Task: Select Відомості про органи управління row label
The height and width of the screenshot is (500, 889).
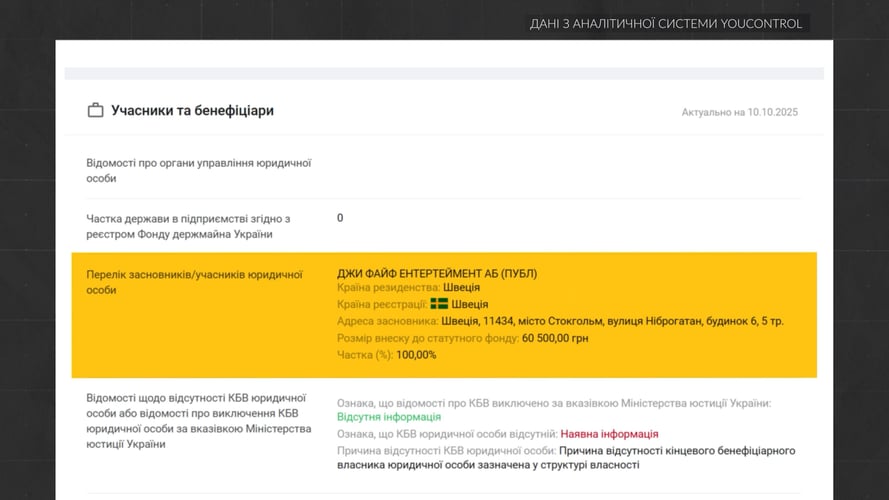Action: pos(199,170)
